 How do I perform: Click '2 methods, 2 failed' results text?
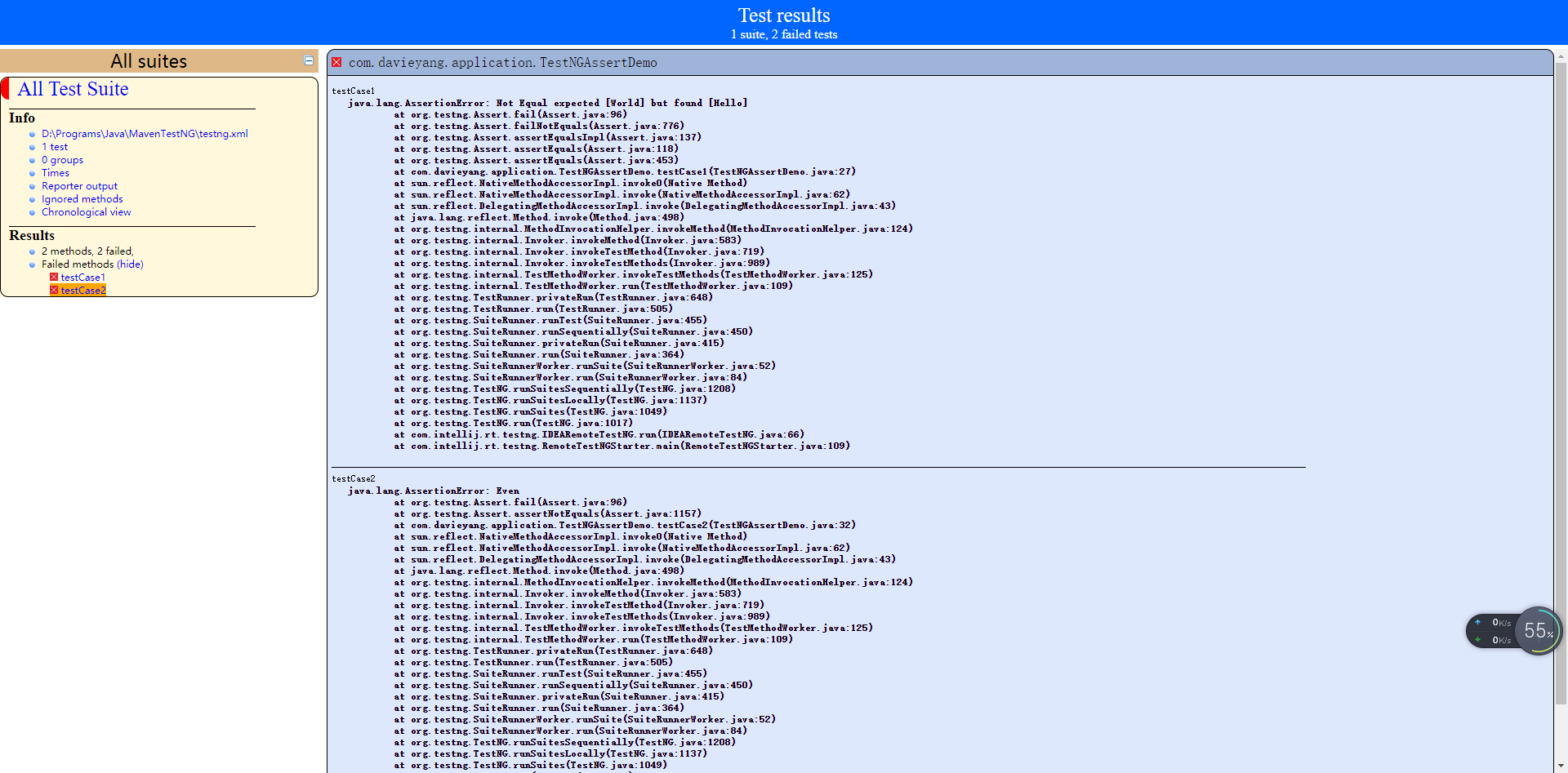[x=87, y=251]
